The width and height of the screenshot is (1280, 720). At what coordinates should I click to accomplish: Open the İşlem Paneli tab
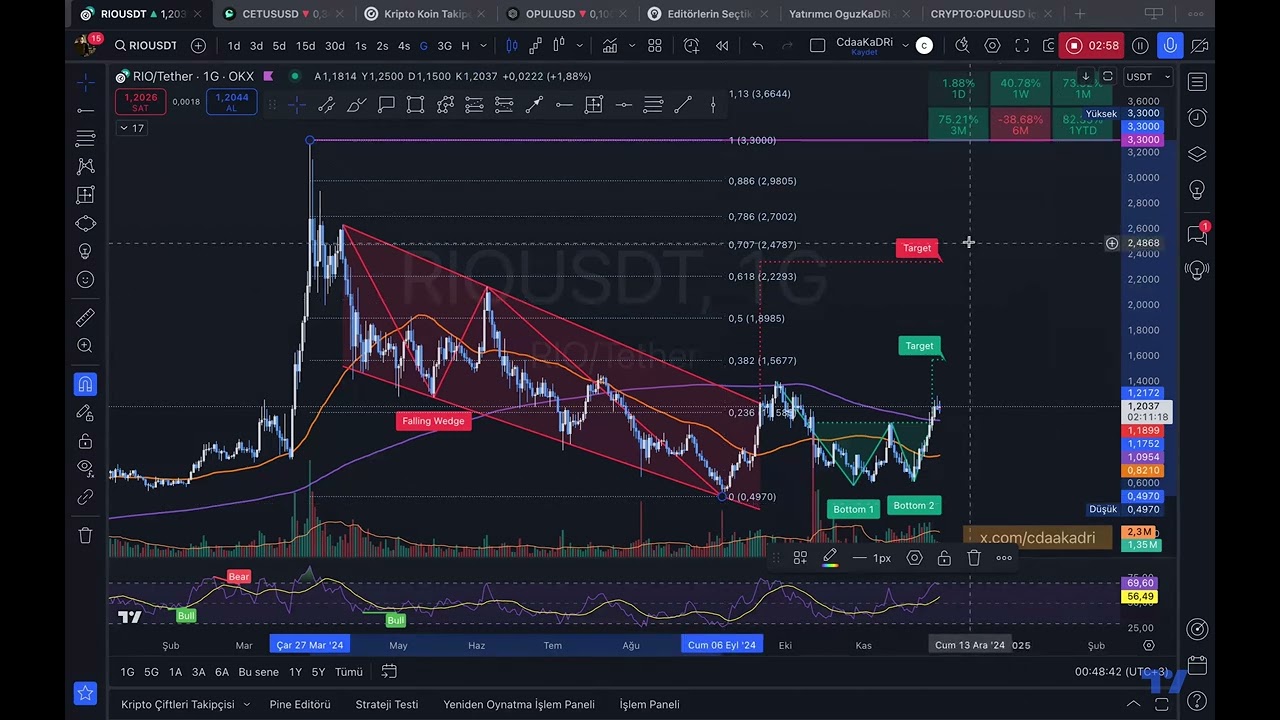650,704
